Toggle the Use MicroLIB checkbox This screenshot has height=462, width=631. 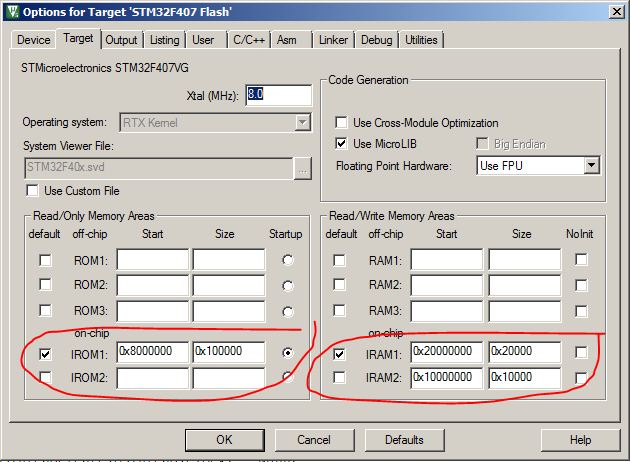point(342,144)
